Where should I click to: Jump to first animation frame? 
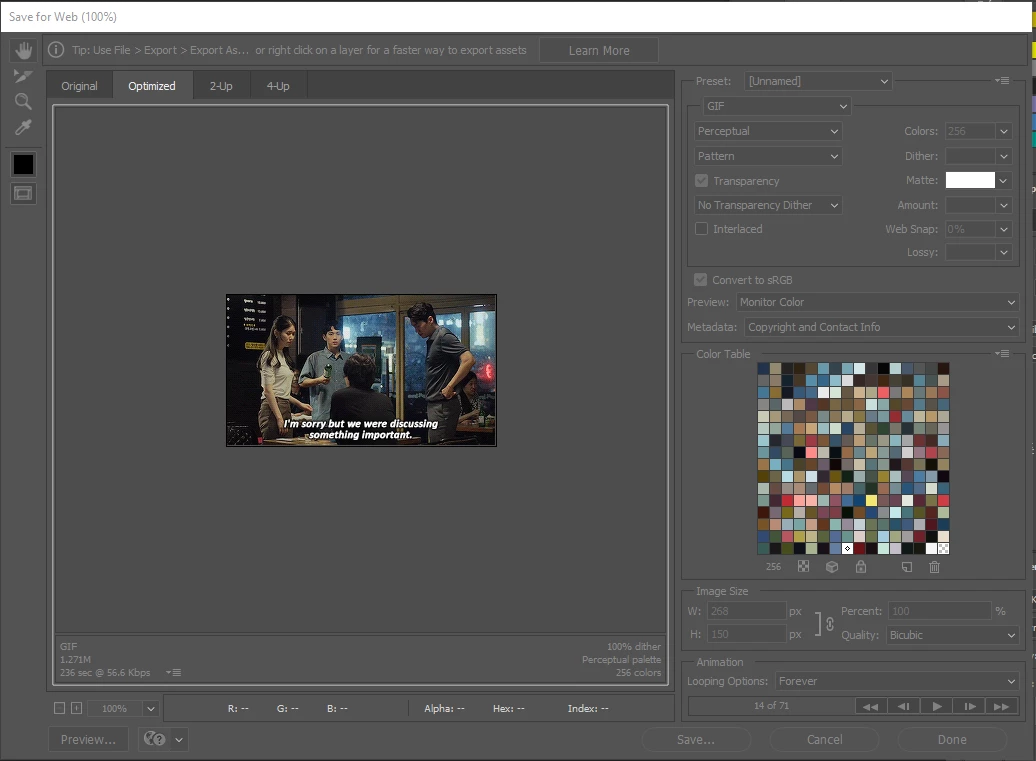[x=871, y=706]
